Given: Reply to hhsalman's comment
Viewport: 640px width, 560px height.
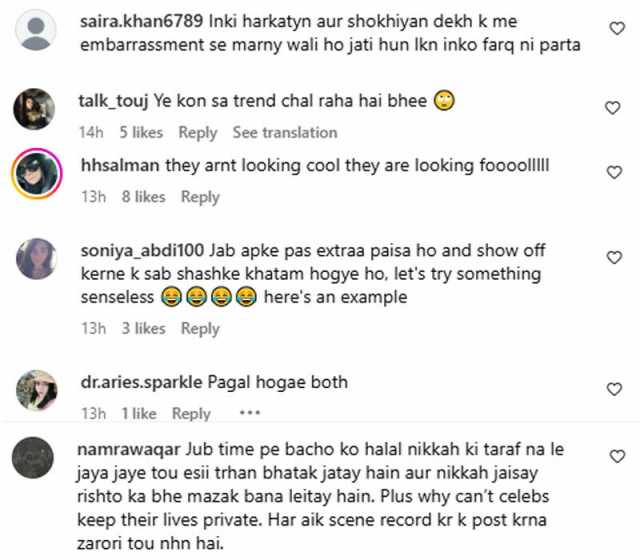Looking at the screenshot, I should tap(200, 197).
